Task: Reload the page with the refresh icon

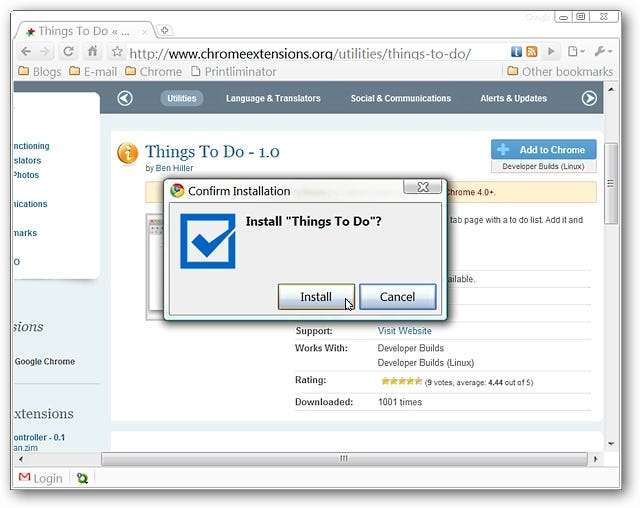Action: point(68,51)
